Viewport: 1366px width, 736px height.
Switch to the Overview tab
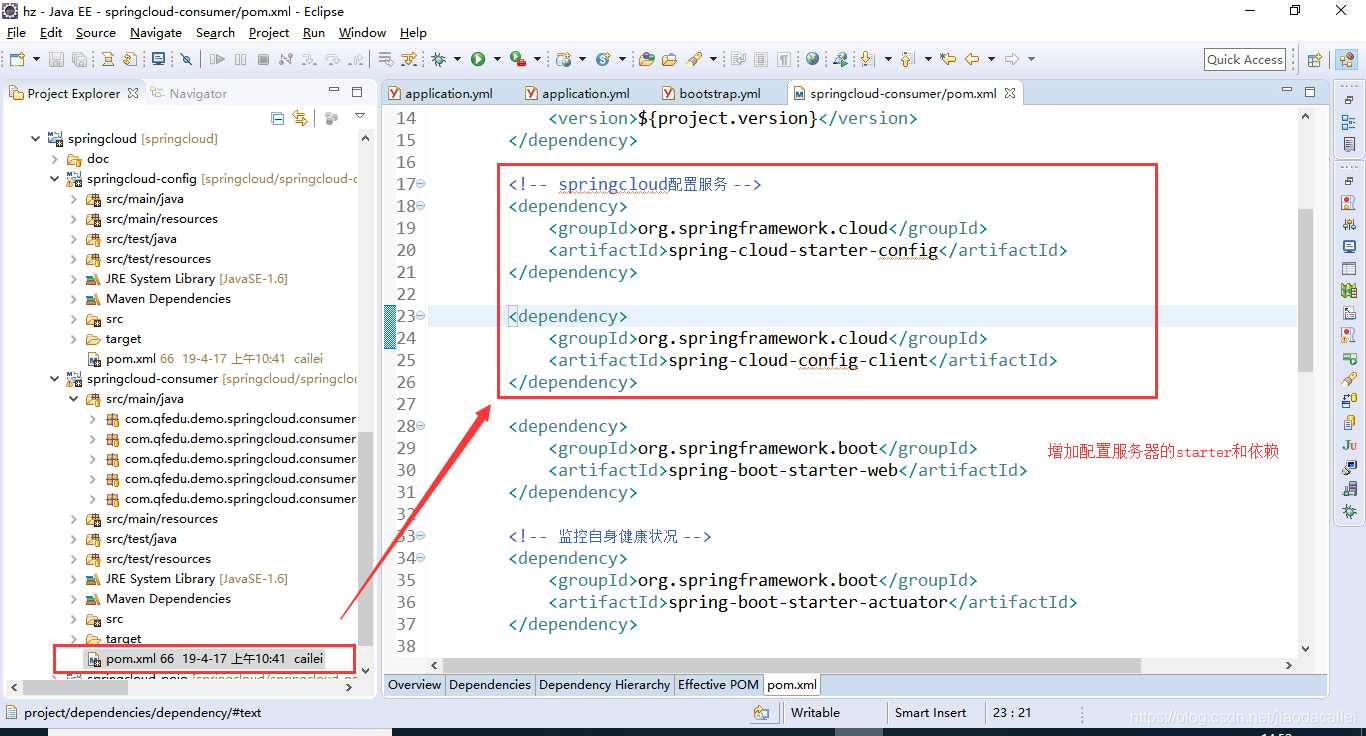pos(414,685)
